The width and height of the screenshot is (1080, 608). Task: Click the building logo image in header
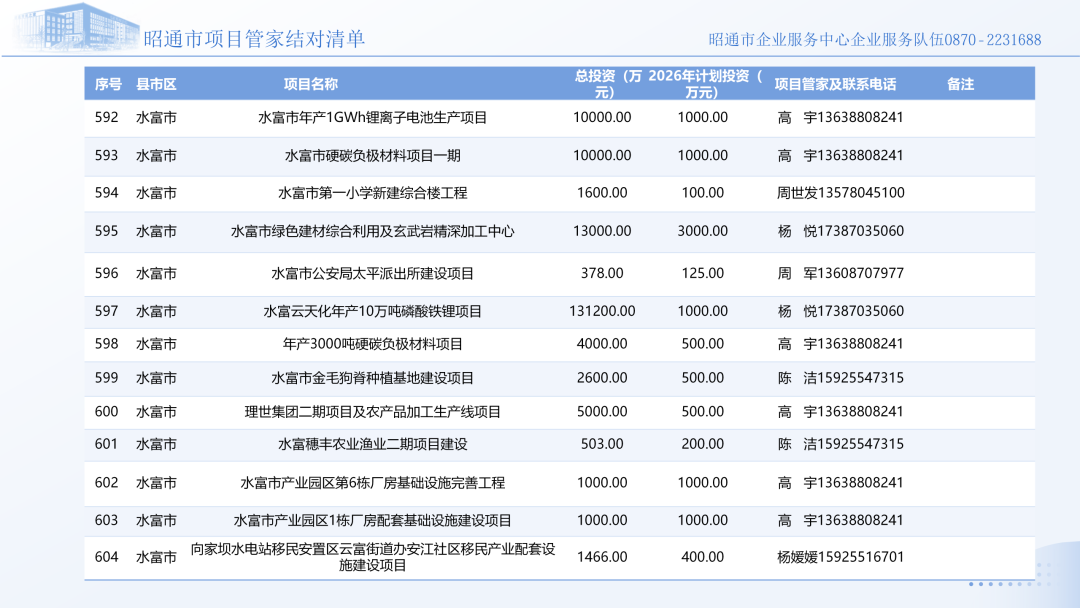pos(76,28)
